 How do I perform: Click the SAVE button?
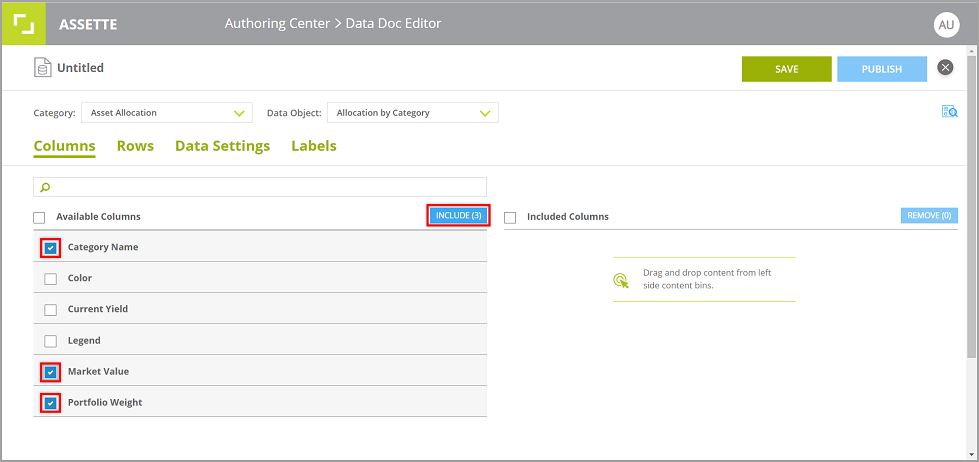787,69
